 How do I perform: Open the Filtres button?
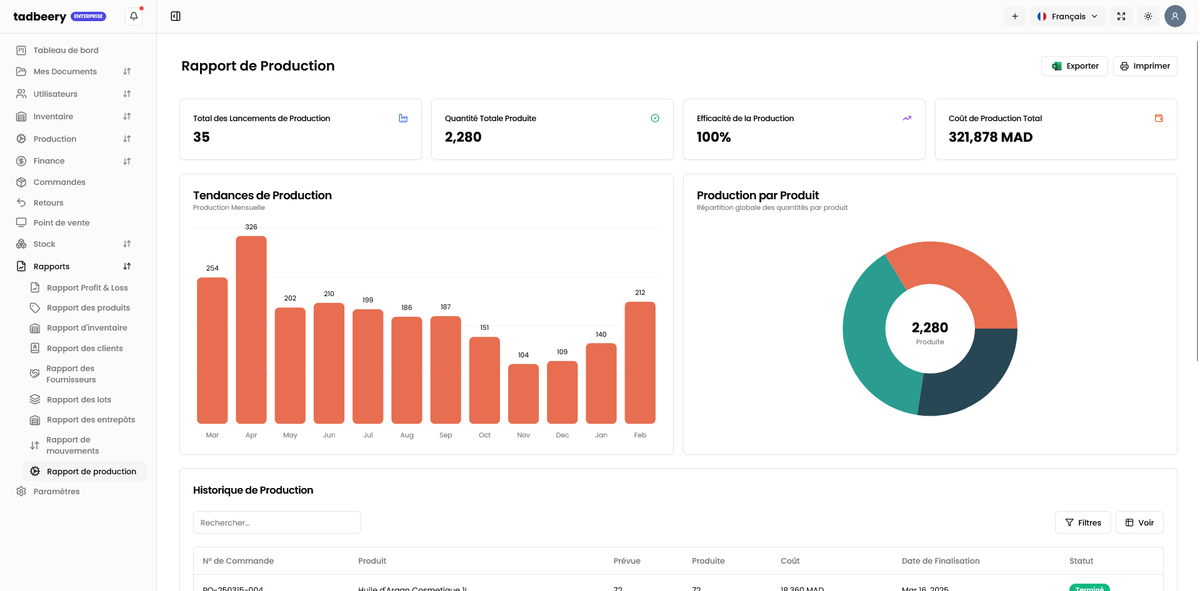[x=1082, y=523]
